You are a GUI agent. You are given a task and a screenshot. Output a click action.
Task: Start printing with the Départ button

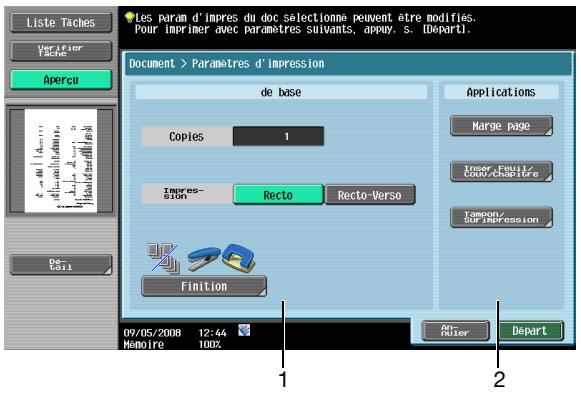[x=530, y=330]
